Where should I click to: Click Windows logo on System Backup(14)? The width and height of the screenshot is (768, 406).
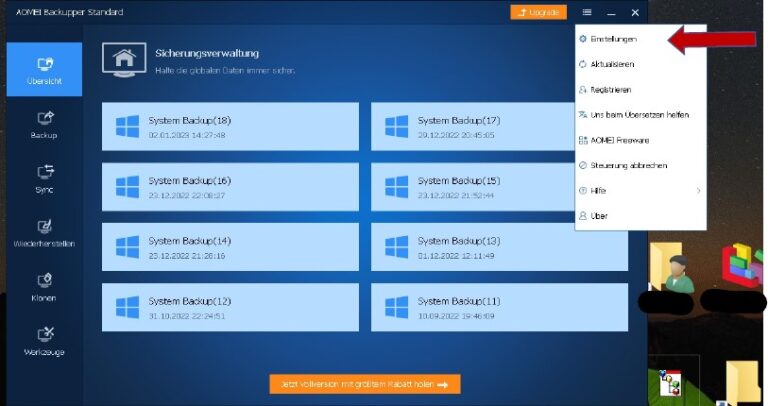tap(127, 247)
